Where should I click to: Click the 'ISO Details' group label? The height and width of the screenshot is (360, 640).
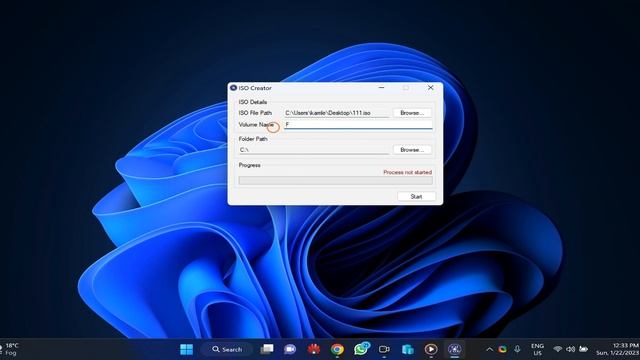(x=253, y=102)
